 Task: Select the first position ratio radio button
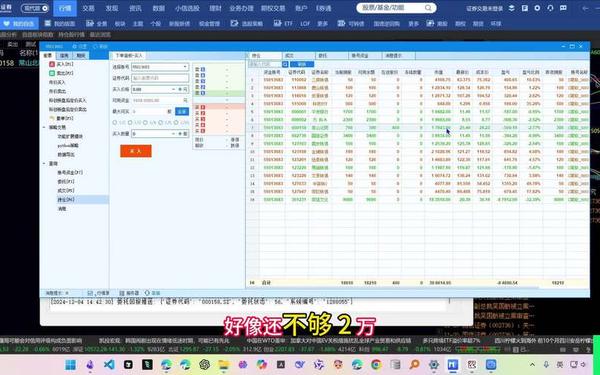coord(115,122)
